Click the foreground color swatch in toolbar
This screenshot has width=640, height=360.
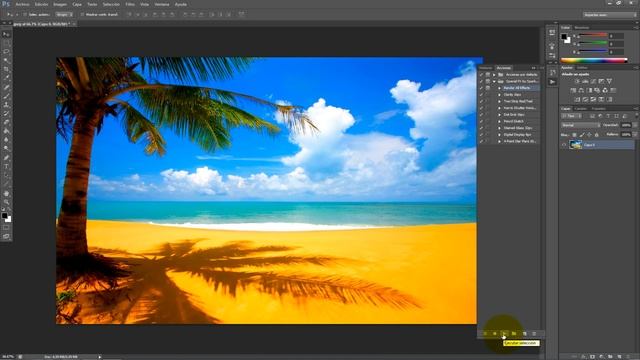(4, 216)
